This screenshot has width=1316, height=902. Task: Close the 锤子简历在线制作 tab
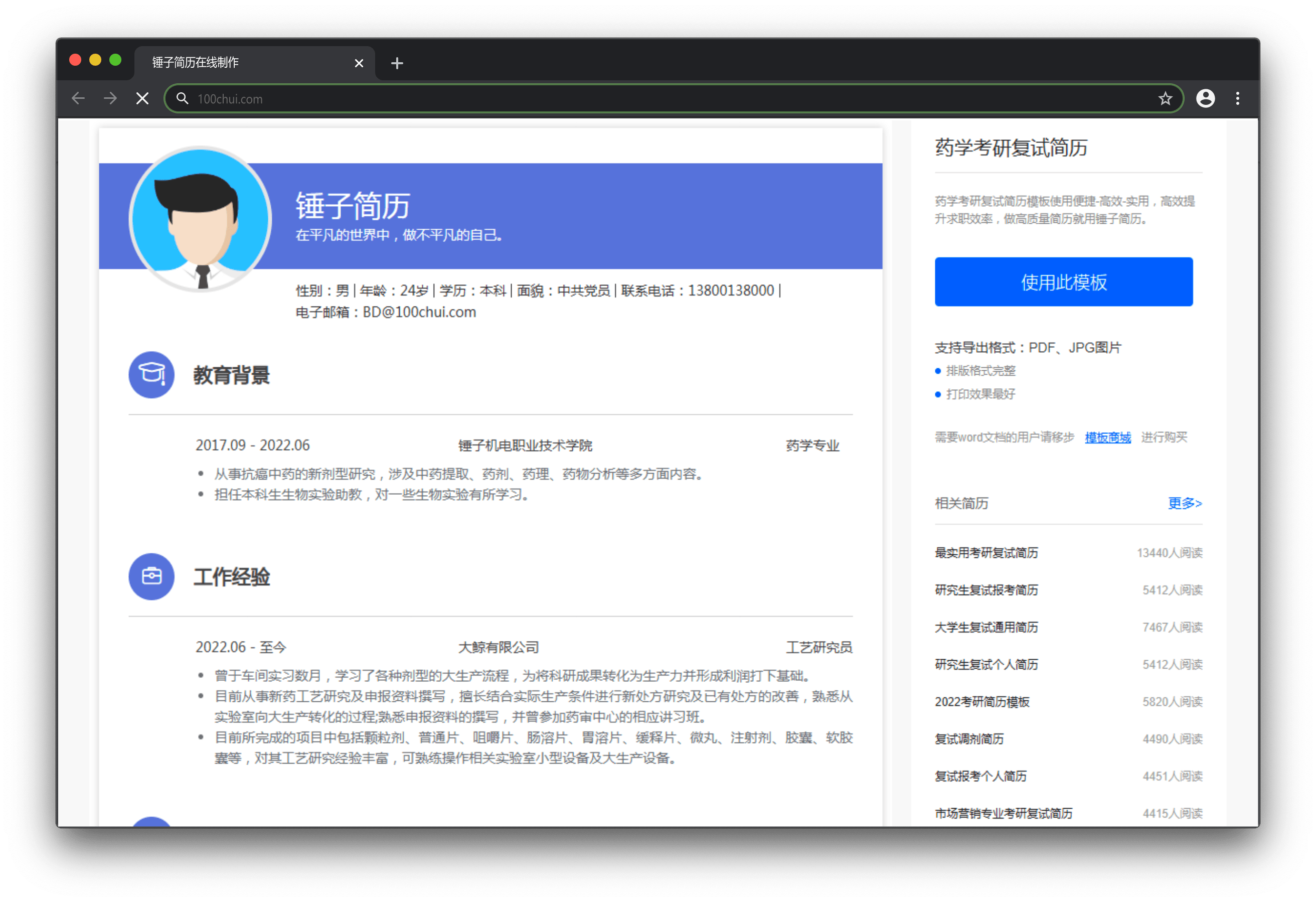pos(359,63)
